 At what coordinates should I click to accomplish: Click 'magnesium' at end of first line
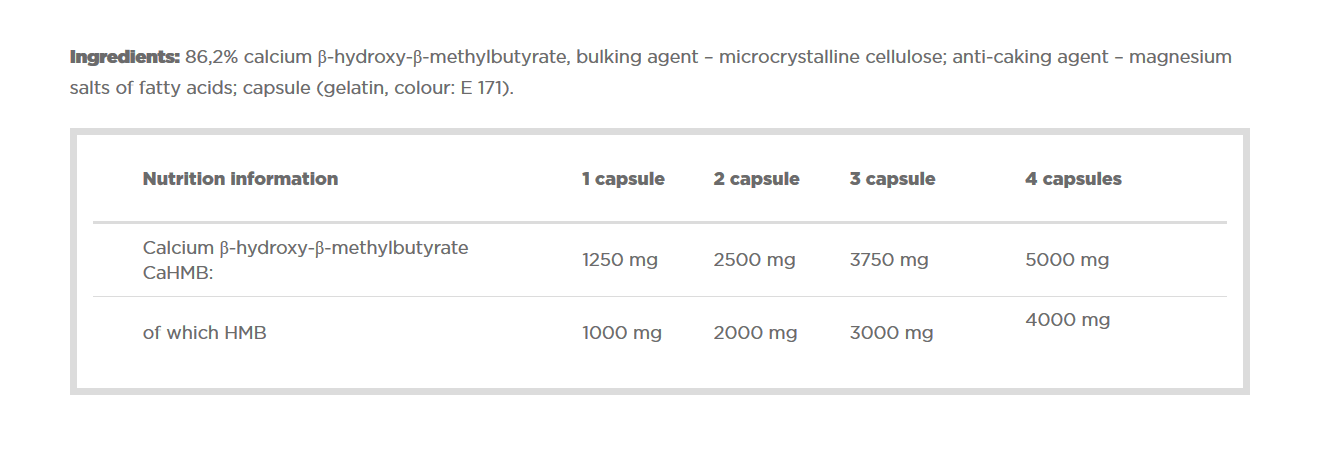tap(1182, 57)
